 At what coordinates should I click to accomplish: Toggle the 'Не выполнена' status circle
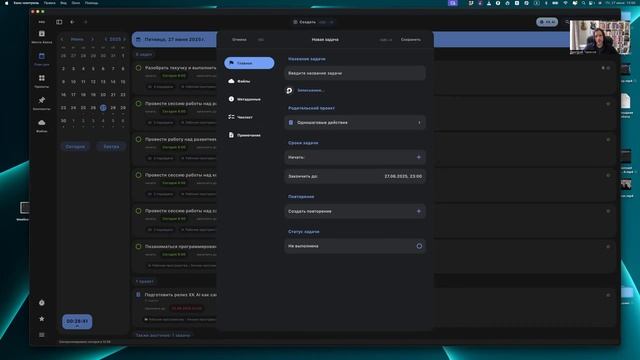click(x=419, y=246)
